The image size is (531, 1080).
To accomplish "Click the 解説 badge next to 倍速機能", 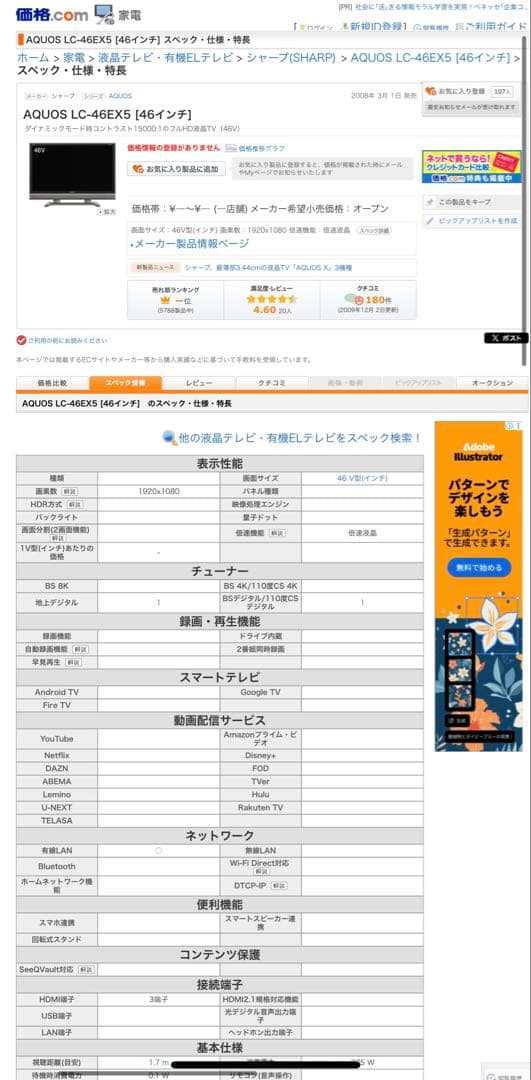I will pyautogui.click(x=276, y=533).
